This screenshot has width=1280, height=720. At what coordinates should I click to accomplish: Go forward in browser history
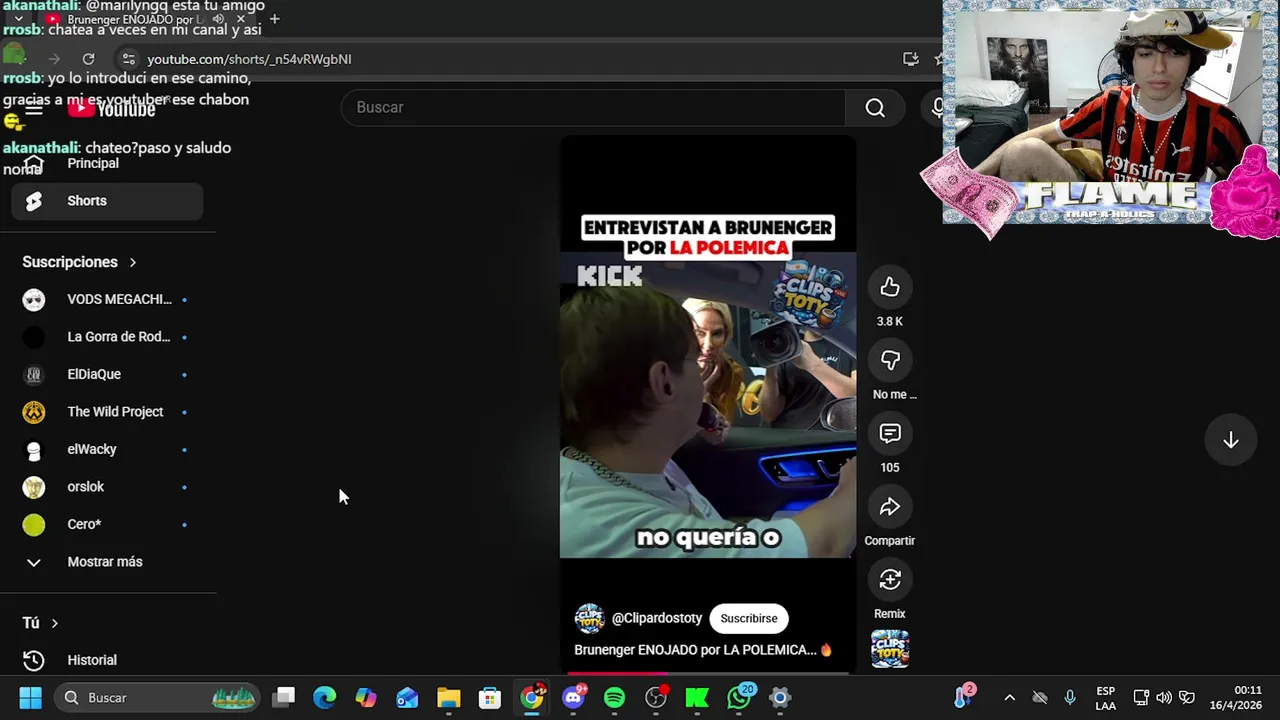pos(54,59)
